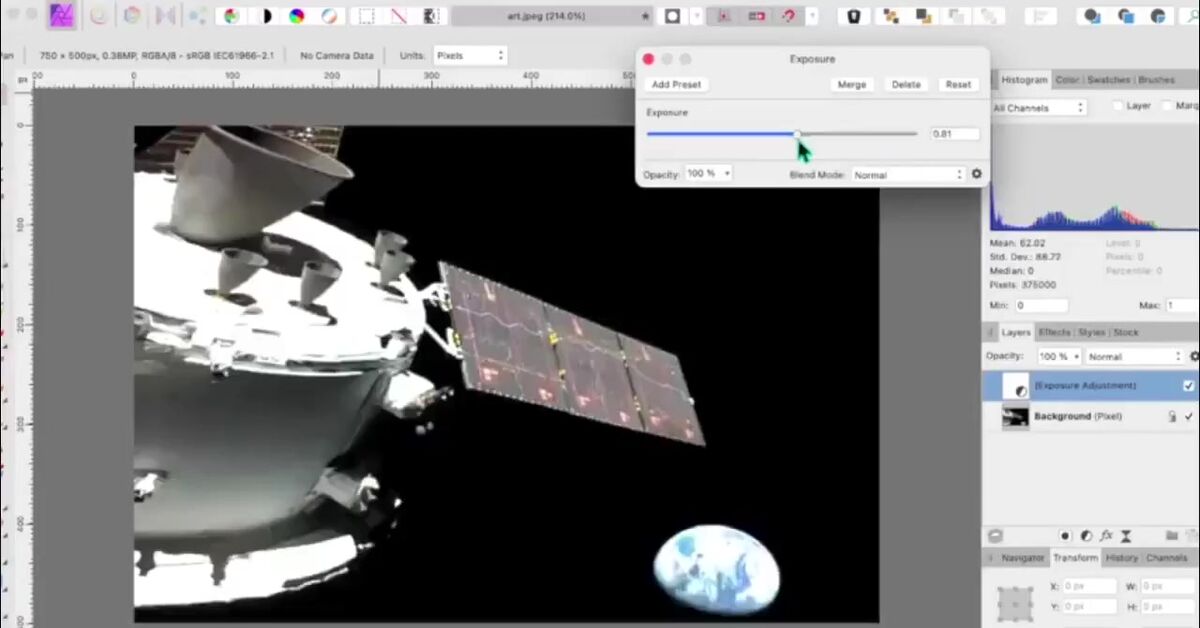Switch to the Photo persona icon

[62, 15]
